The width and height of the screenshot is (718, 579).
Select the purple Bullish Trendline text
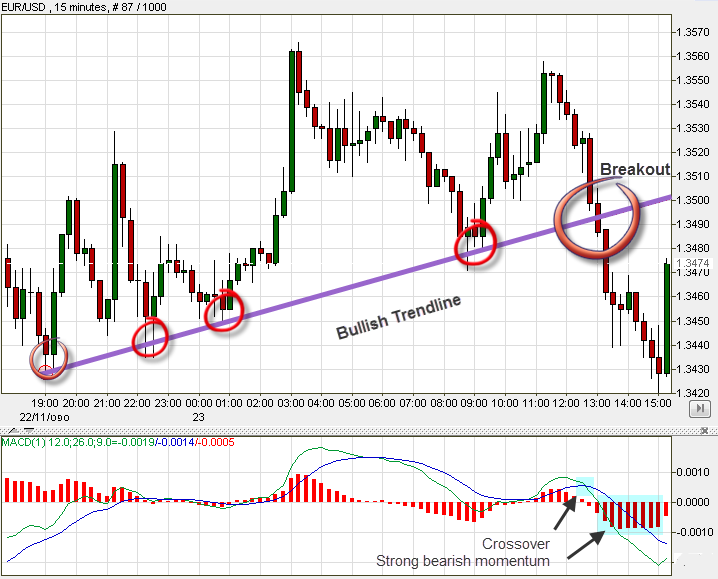coord(398,317)
